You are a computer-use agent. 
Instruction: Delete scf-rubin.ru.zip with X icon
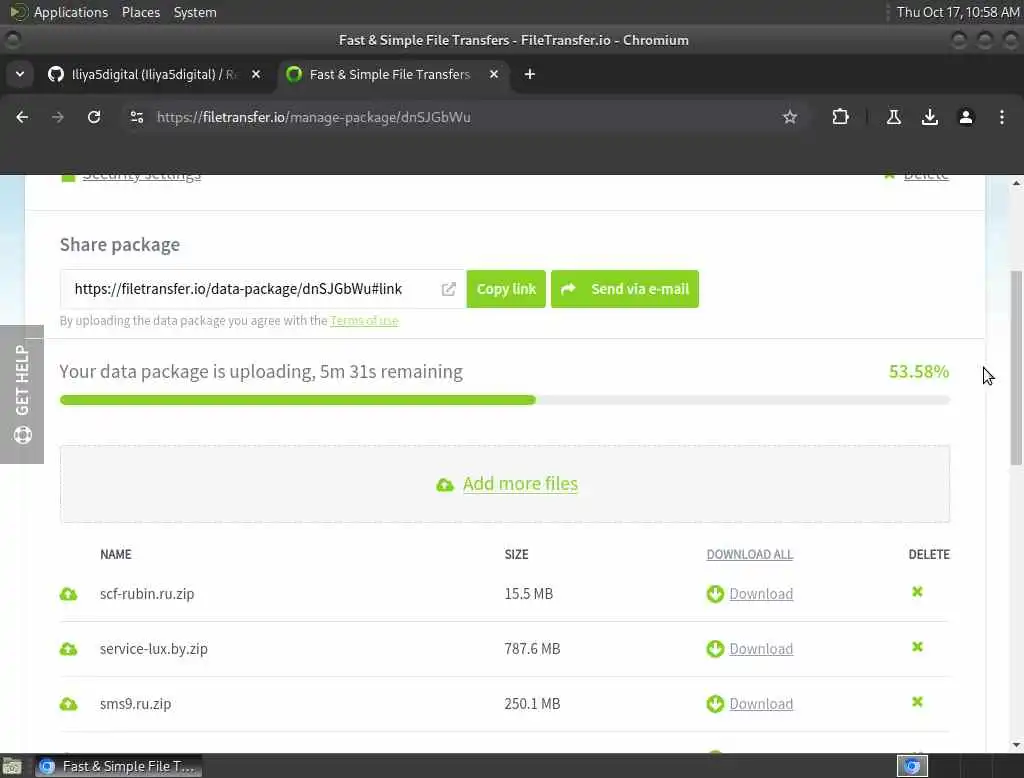coord(917,592)
